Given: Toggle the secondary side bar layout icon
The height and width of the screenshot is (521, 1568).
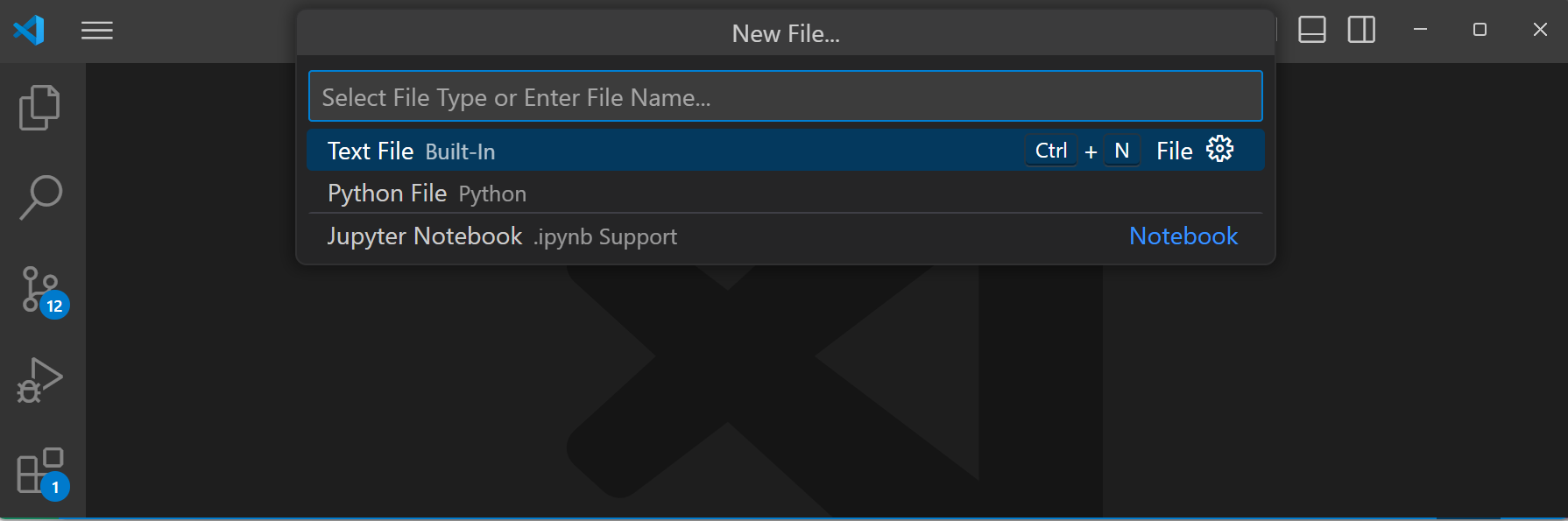Looking at the screenshot, I should point(1361,30).
